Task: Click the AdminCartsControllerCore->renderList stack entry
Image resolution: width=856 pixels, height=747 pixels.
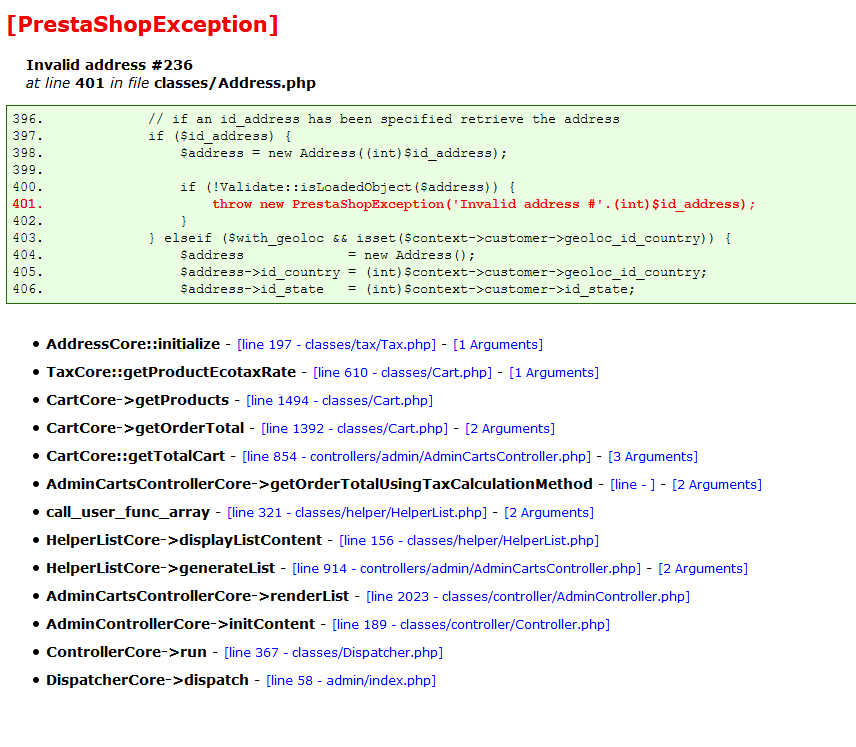Action: [197, 596]
